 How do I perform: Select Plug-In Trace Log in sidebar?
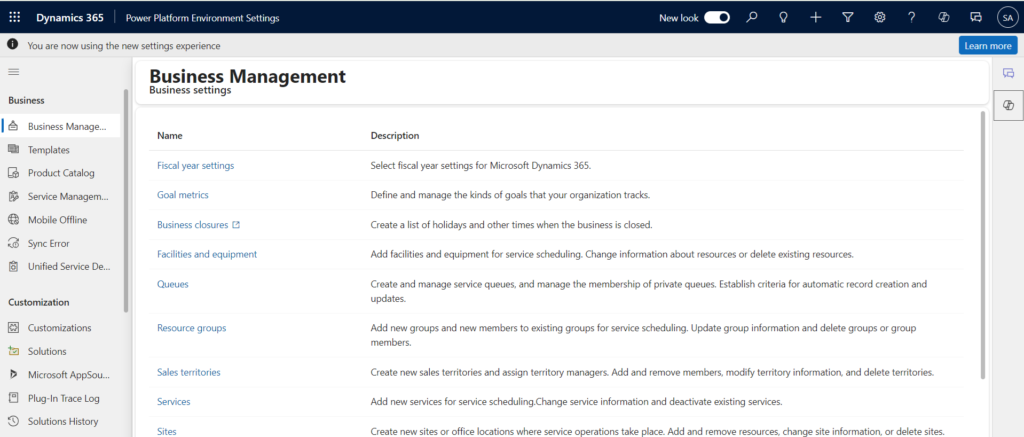pos(63,398)
